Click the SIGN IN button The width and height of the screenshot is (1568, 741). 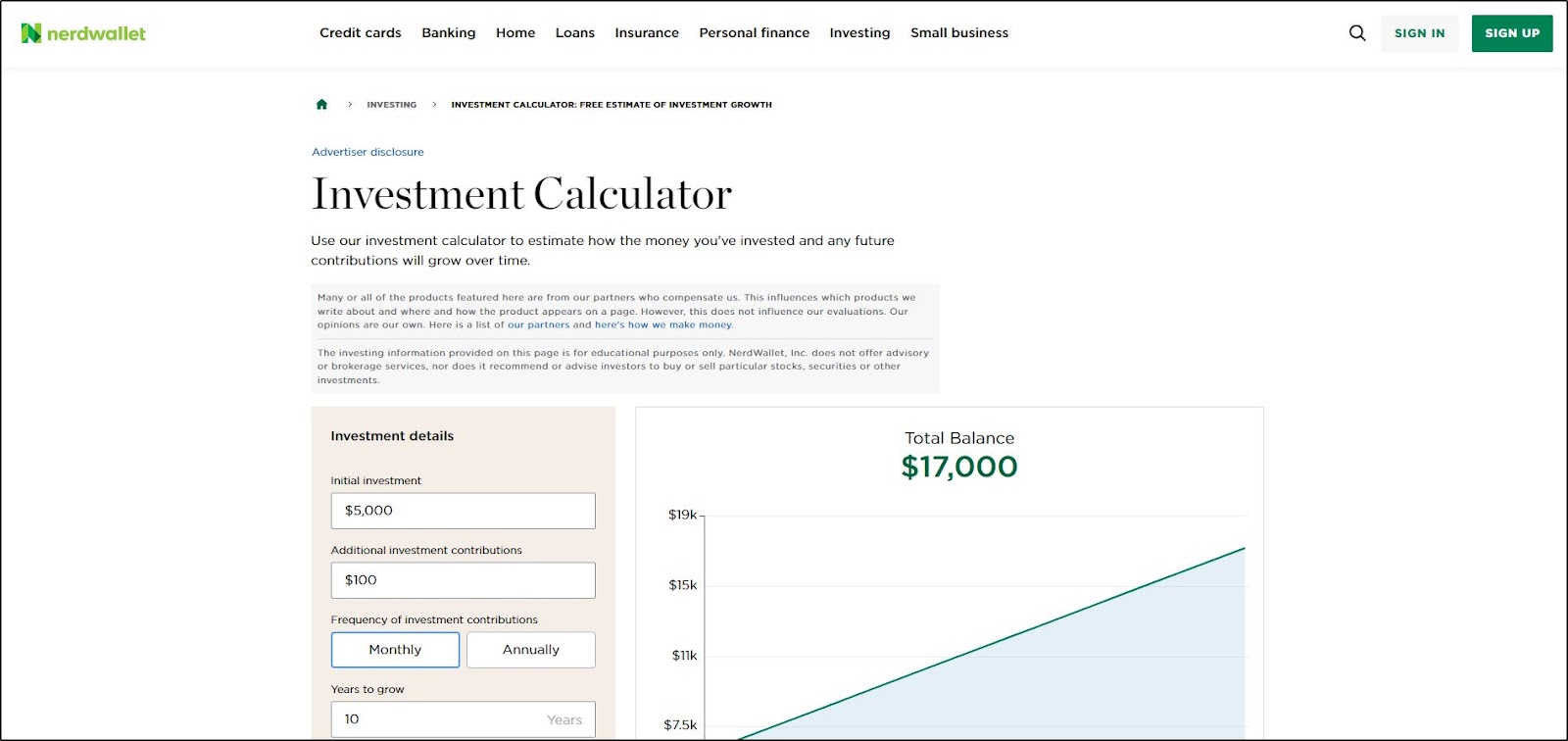click(1420, 33)
